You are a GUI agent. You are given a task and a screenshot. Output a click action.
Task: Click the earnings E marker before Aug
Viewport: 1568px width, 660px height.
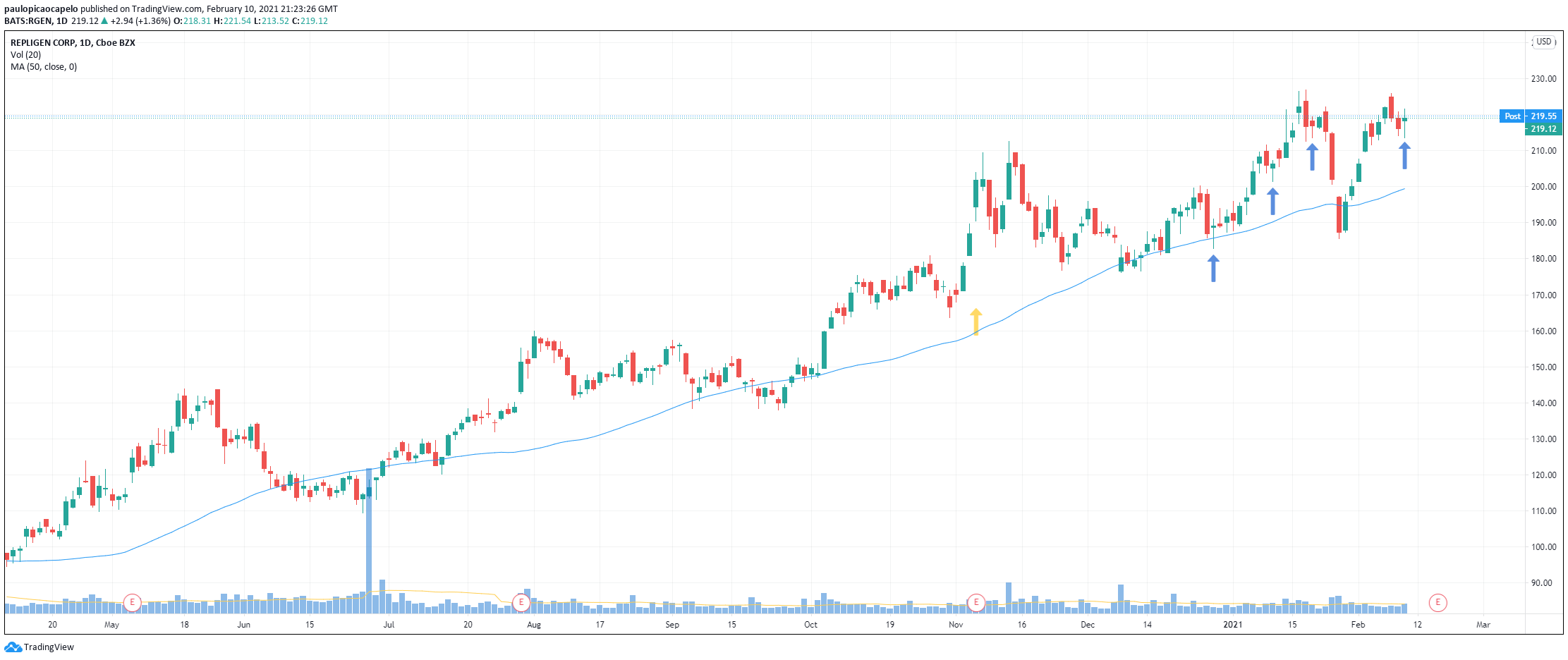[521, 602]
